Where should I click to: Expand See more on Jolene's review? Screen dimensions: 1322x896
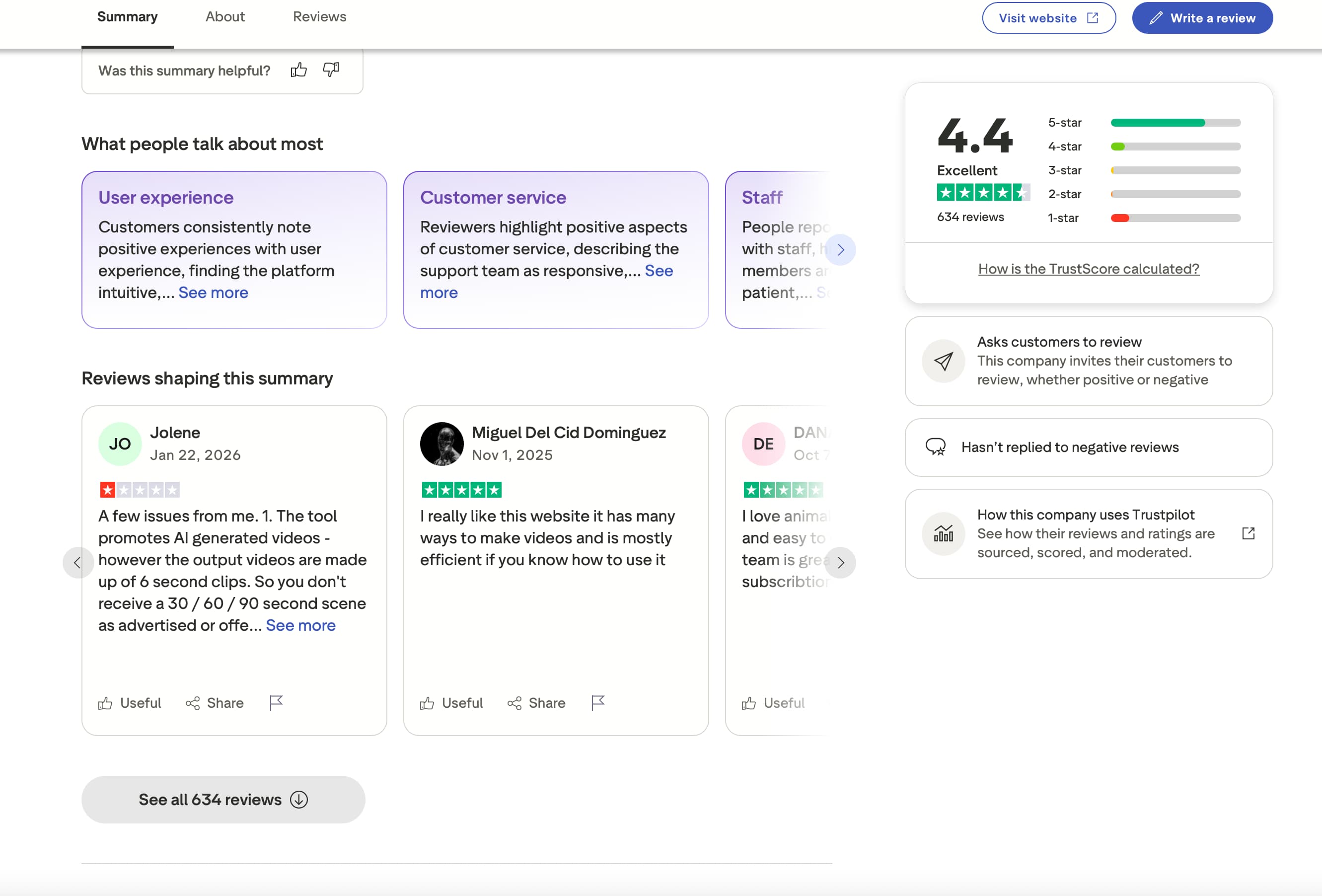coord(301,625)
